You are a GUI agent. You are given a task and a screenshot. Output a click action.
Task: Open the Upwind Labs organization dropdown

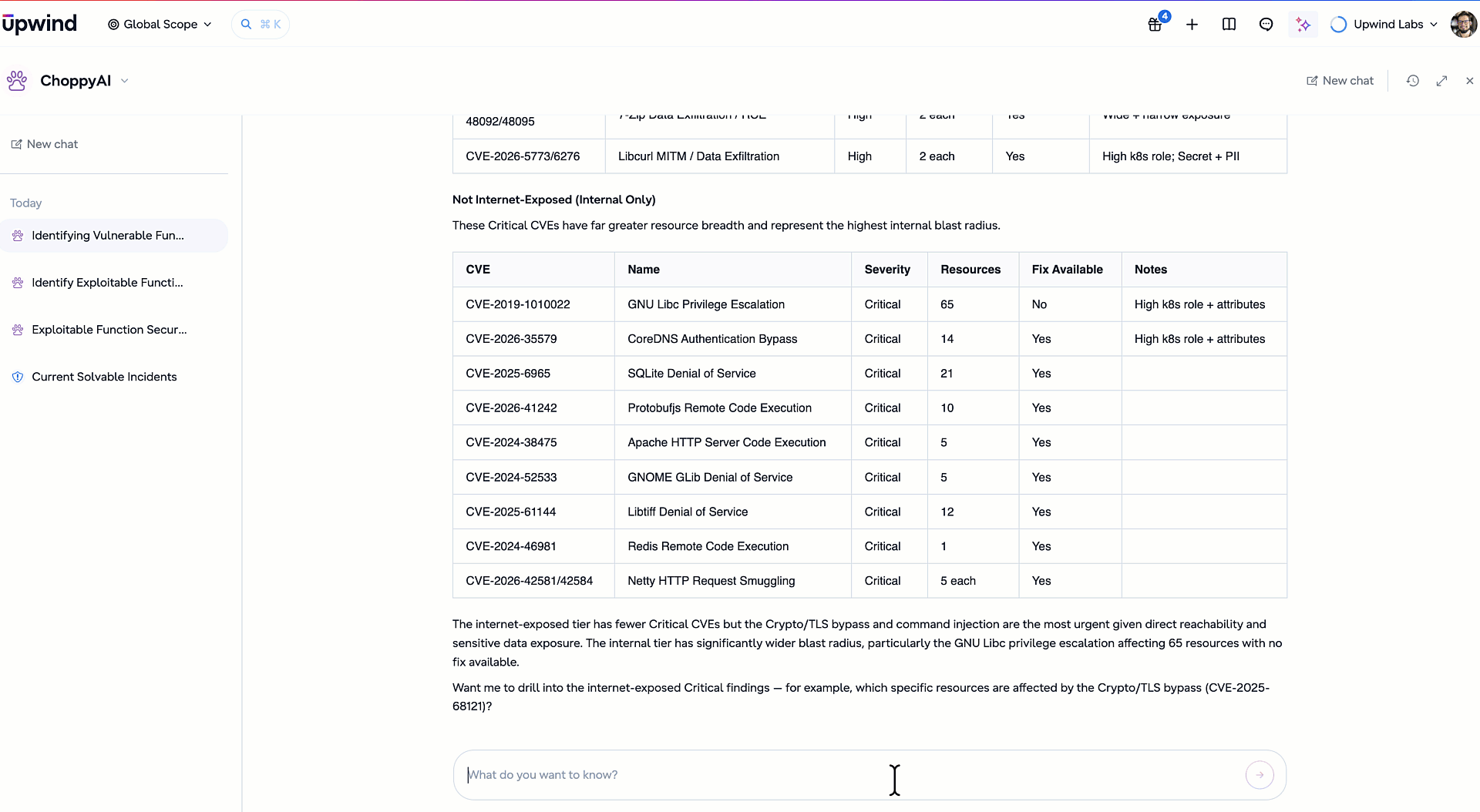pos(1384,25)
